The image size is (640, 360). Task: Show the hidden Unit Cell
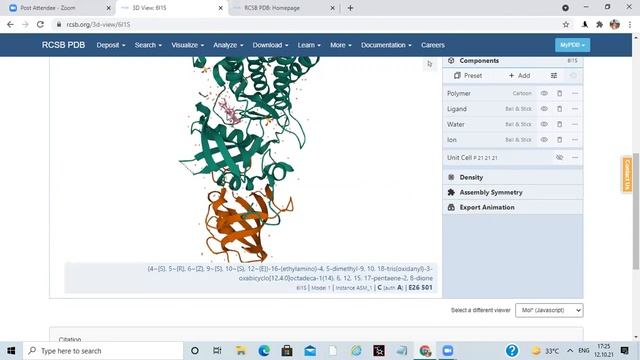560,157
